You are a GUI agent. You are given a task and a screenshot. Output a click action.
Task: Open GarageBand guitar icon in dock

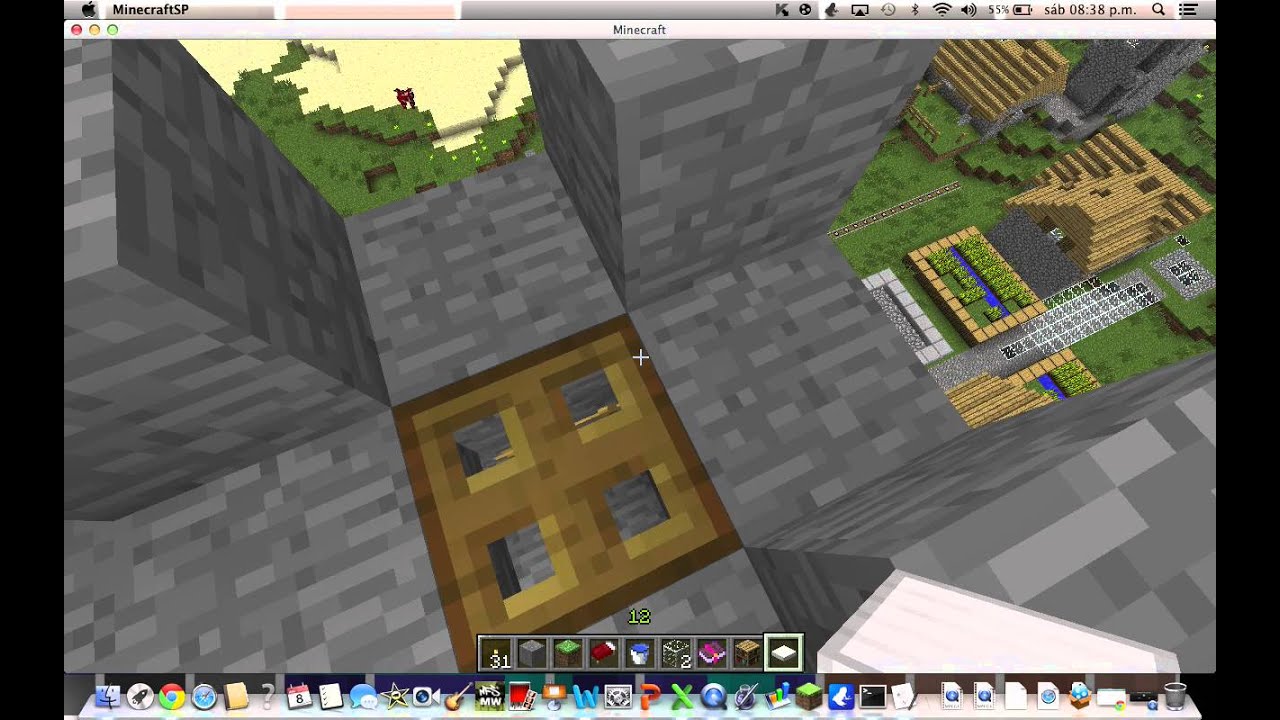457,695
